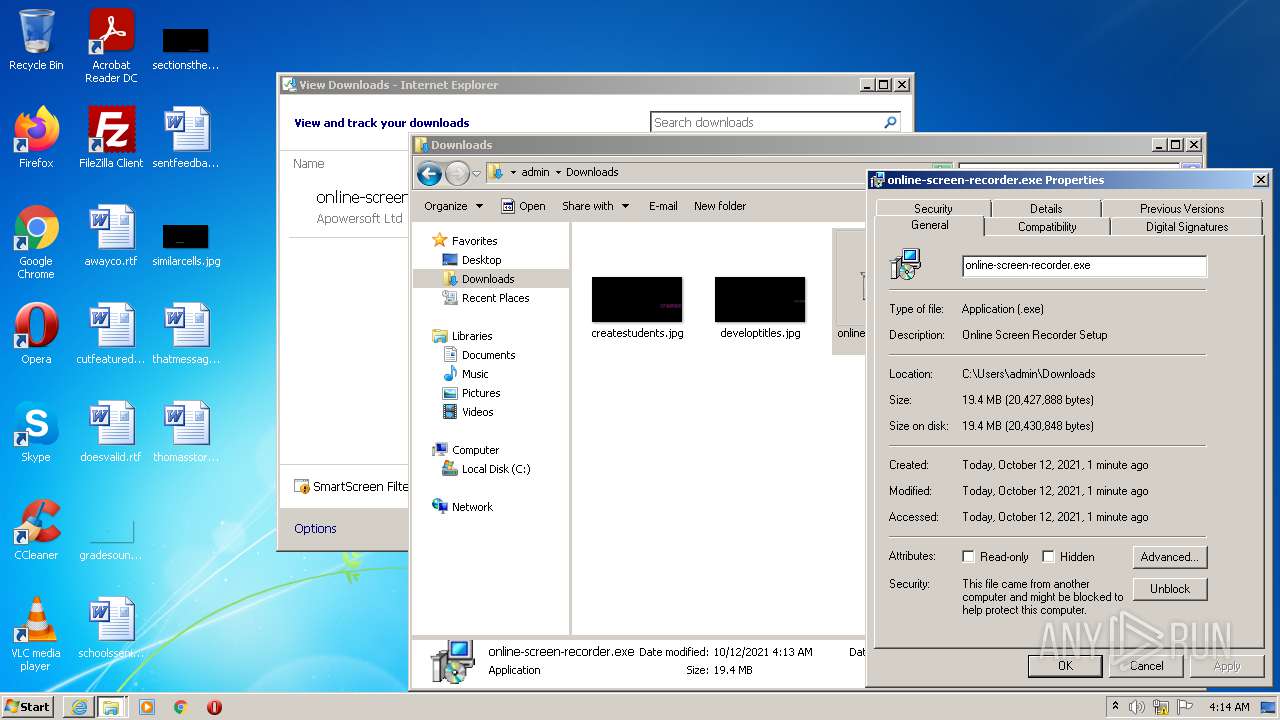Click Search downloads input field

765,122
